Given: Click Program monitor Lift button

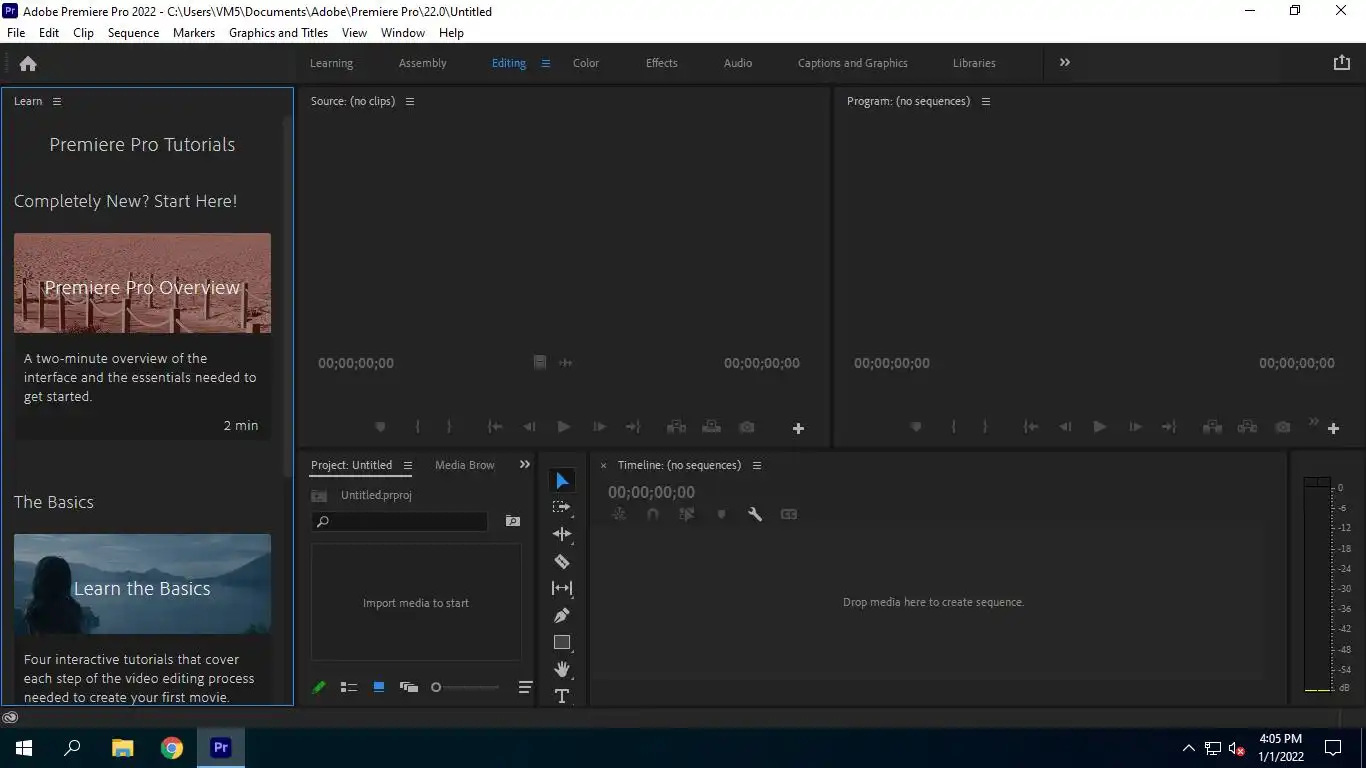Looking at the screenshot, I should pos(1213,427).
